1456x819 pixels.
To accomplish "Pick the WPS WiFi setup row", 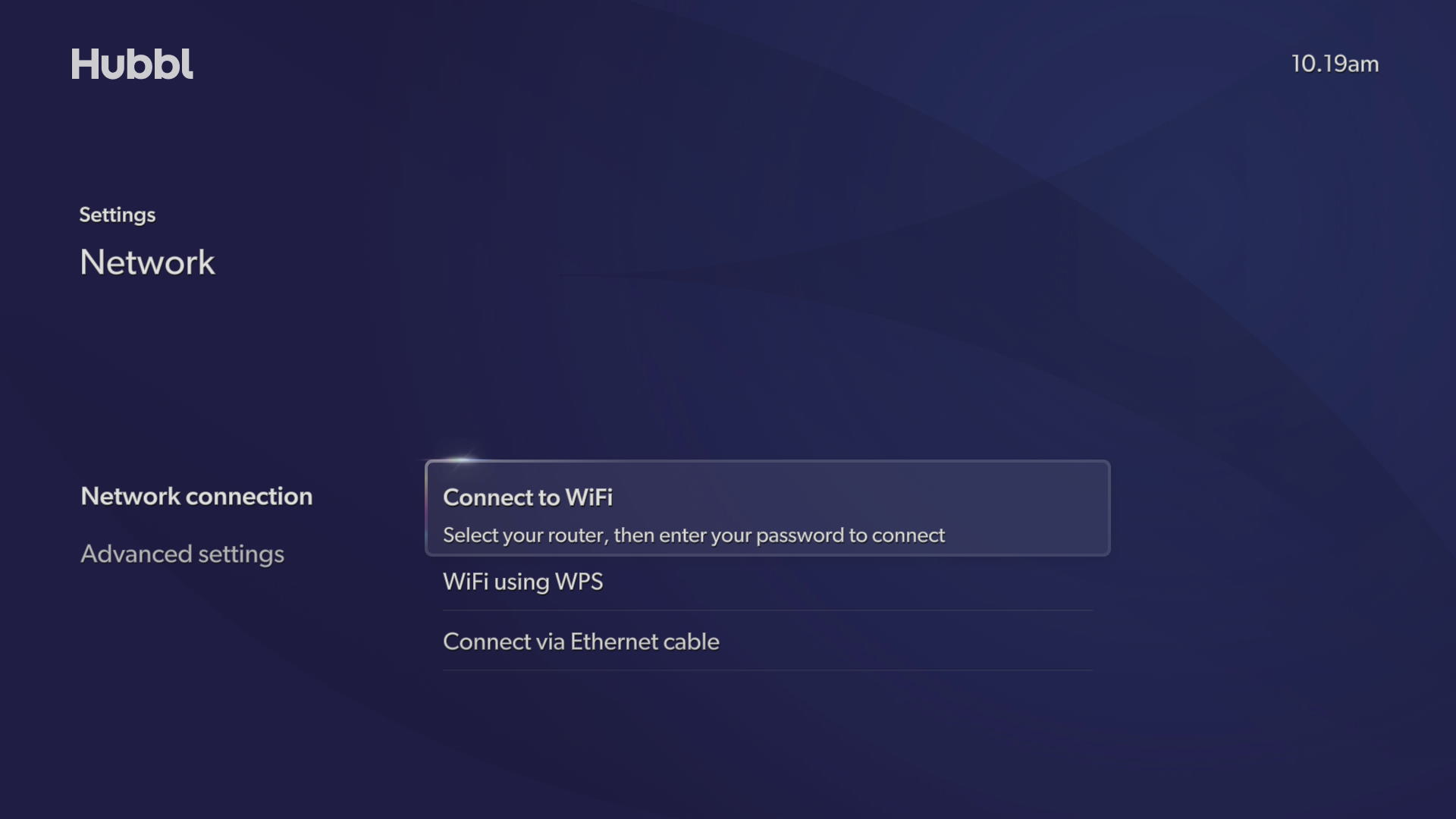I will (x=767, y=582).
